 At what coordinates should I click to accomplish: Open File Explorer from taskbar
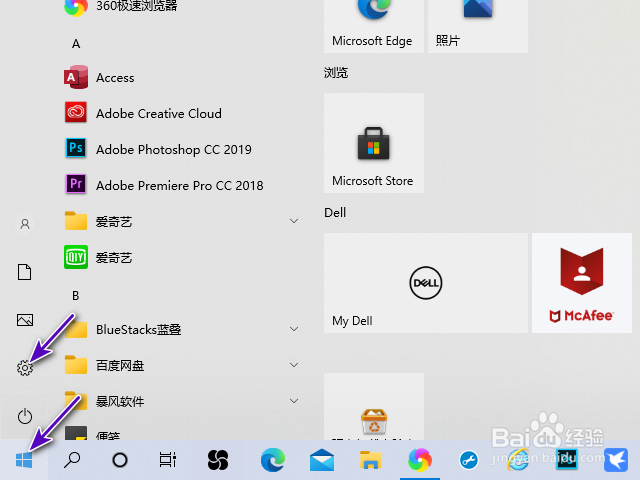tap(370, 460)
